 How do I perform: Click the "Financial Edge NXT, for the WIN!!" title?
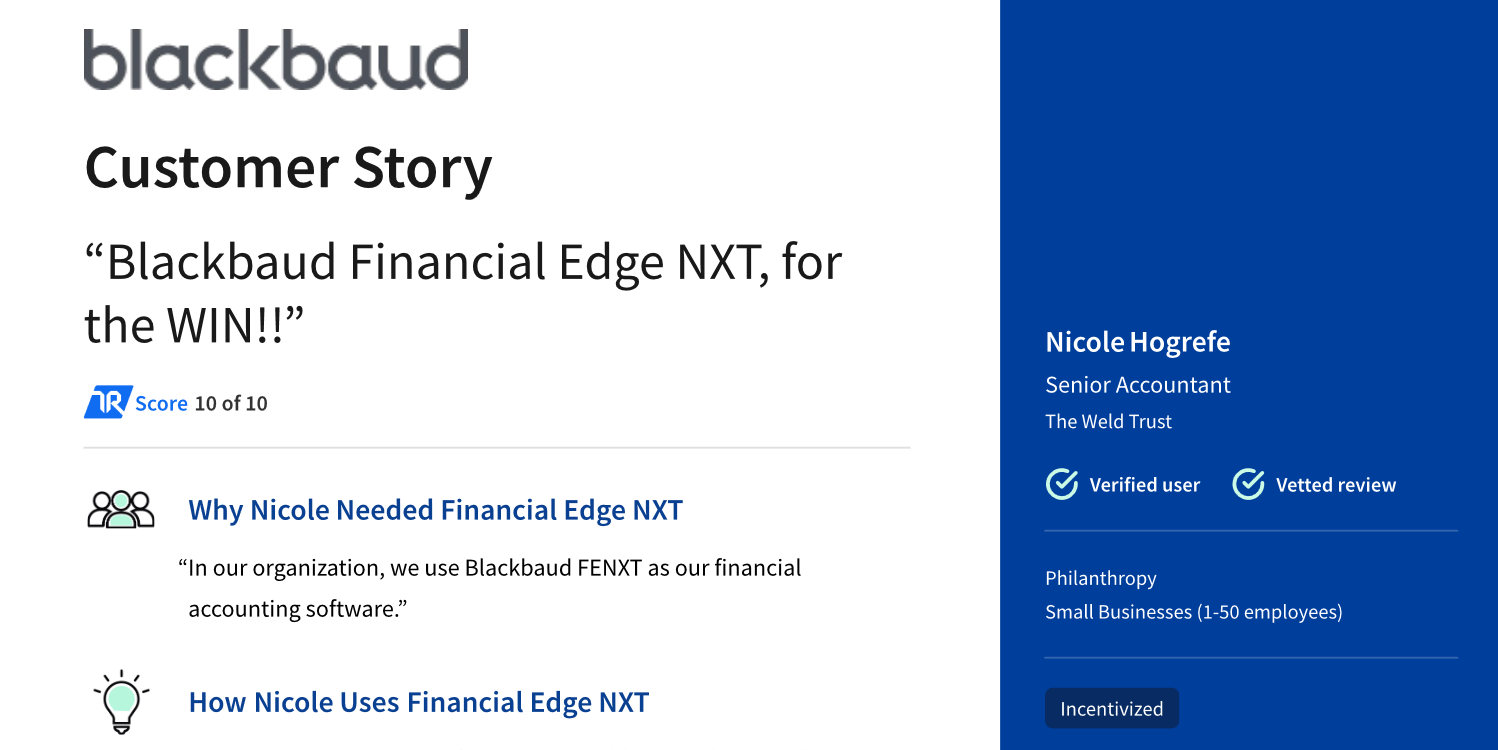(x=463, y=293)
